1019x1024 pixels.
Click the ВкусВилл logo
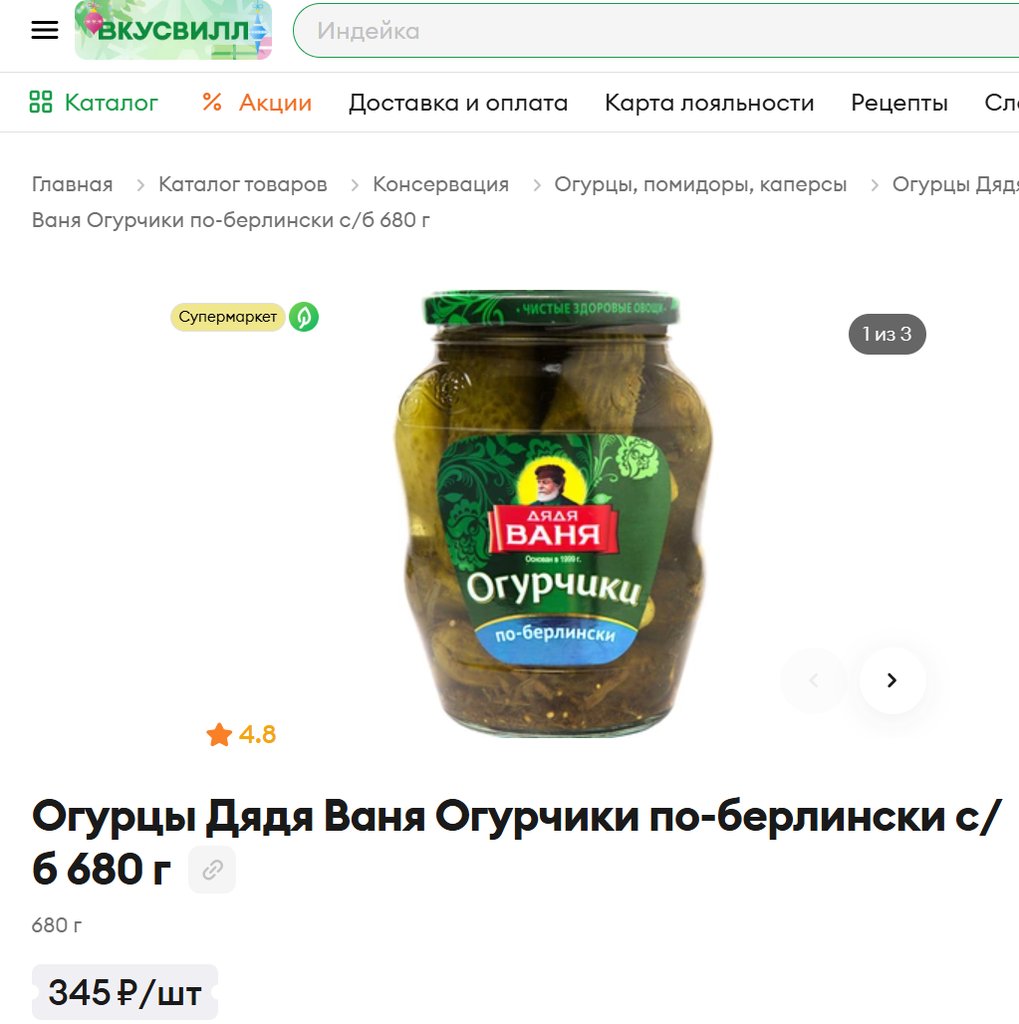(x=173, y=30)
